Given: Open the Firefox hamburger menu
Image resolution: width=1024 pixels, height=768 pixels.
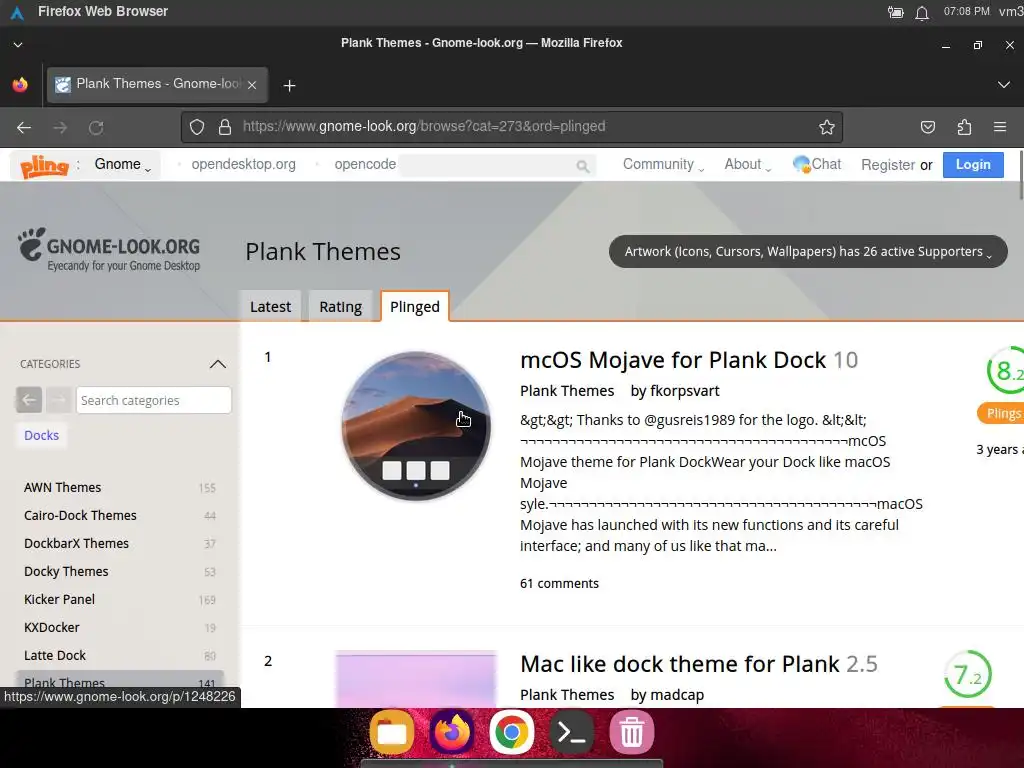Looking at the screenshot, I should (x=1000, y=127).
